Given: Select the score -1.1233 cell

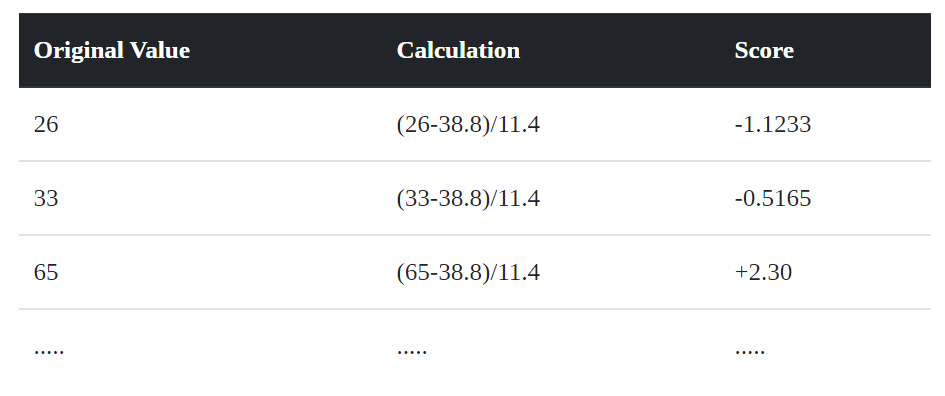Looking at the screenshot, I should pyautogui.click(x=773, y=125).
